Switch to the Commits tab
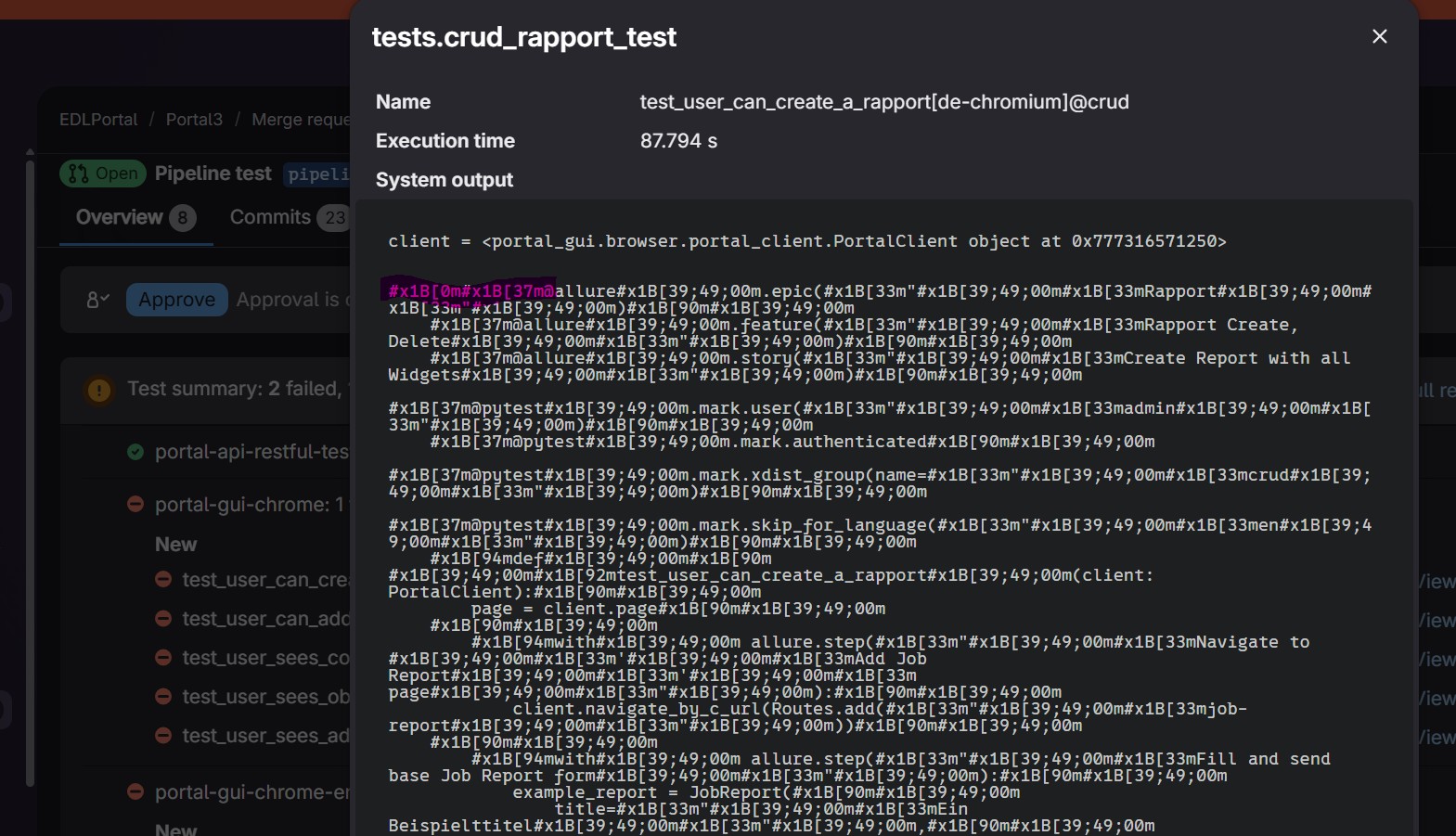The image size is (1456, 836). tap(289, 217)
